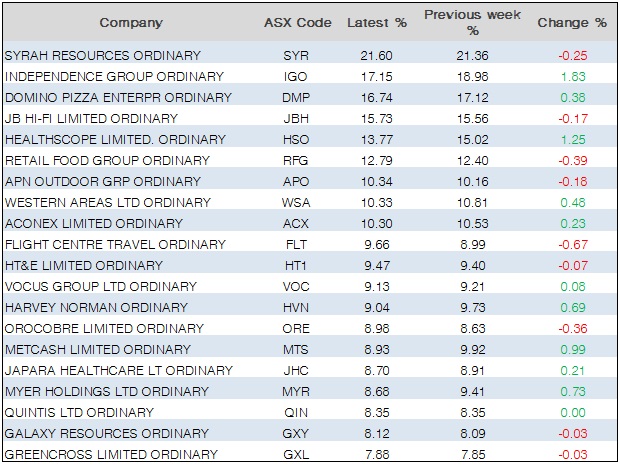Click the Change % column header
This screenshot has height=466, width=620.
[572, 22]
